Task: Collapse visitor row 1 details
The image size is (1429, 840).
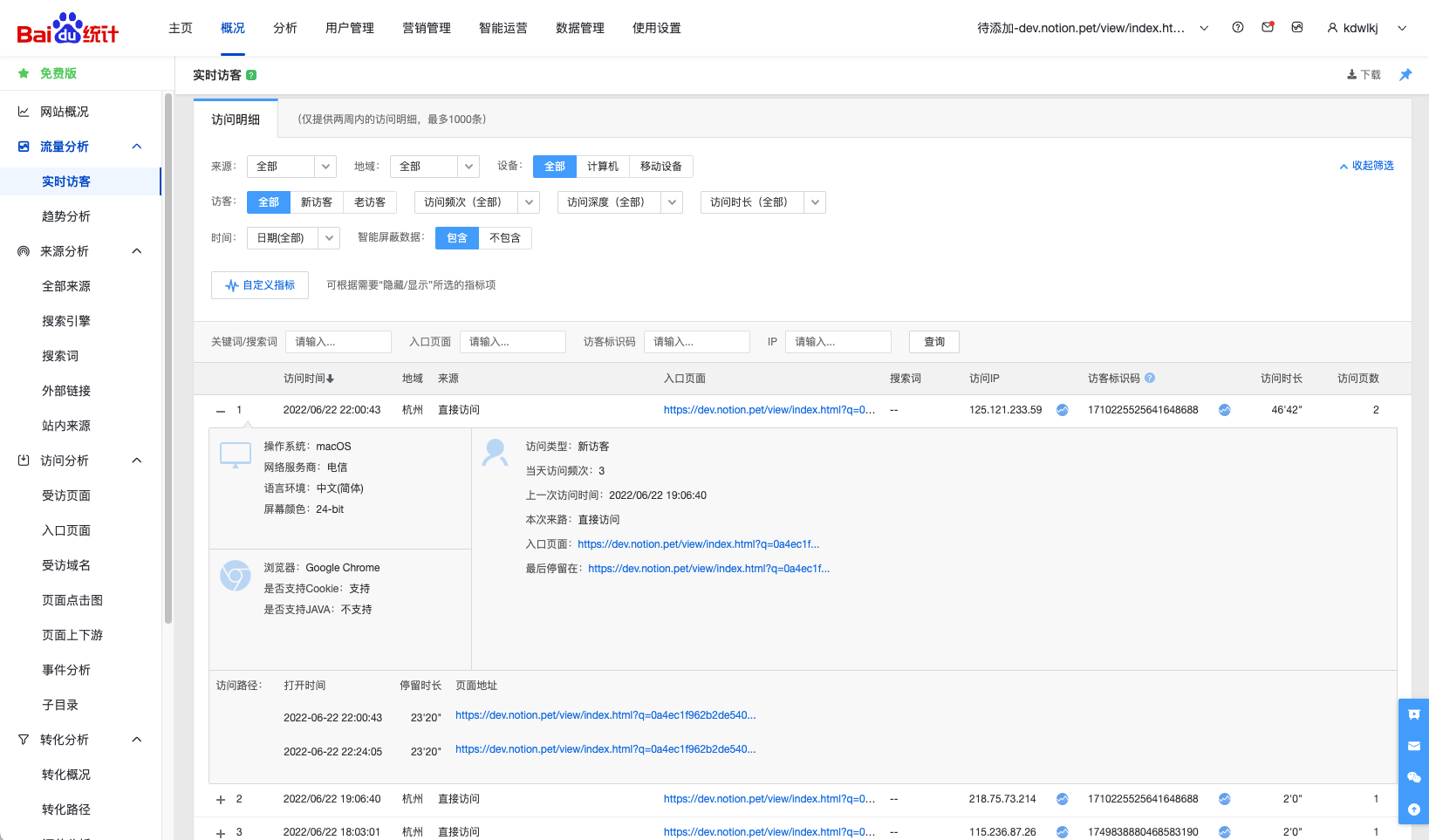Action: pos(221,411)
